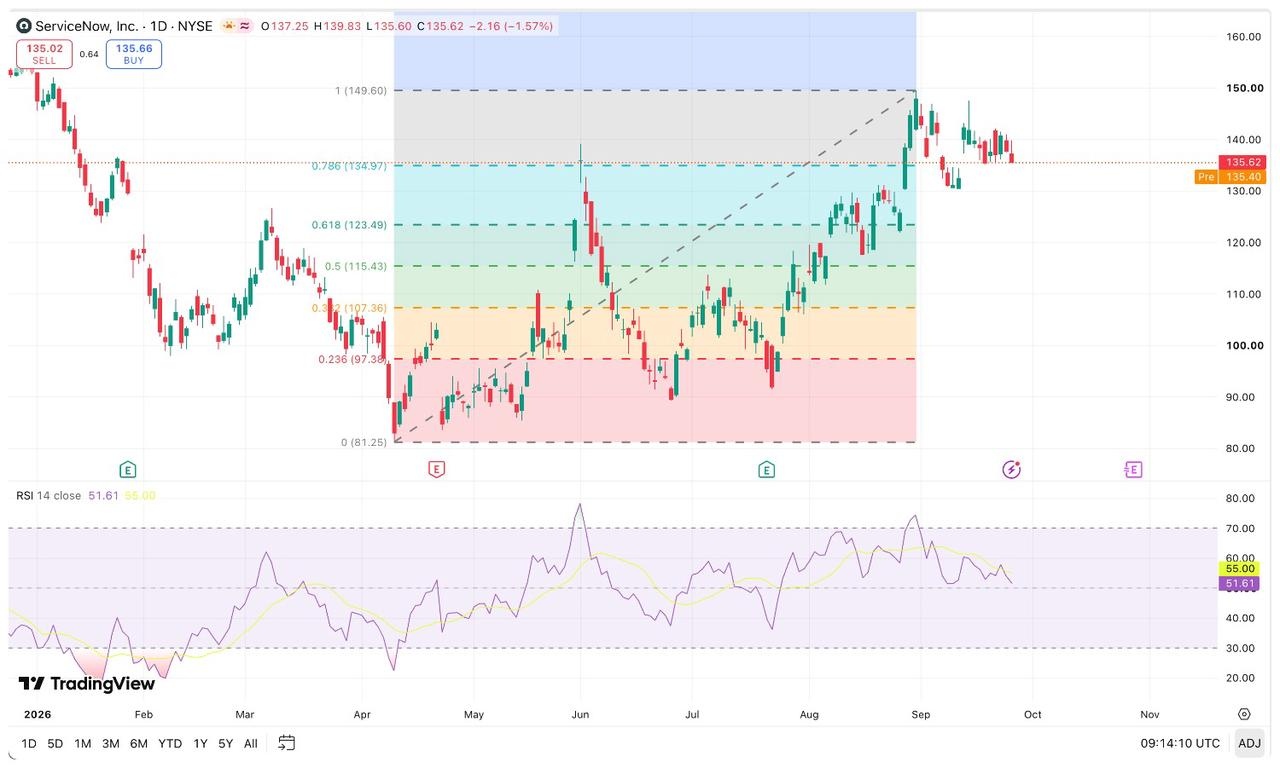Viewport: 1280px width, 768px height.
Task: Open timezone menu showing 09:14:10 UTC
Action: 1180,743
